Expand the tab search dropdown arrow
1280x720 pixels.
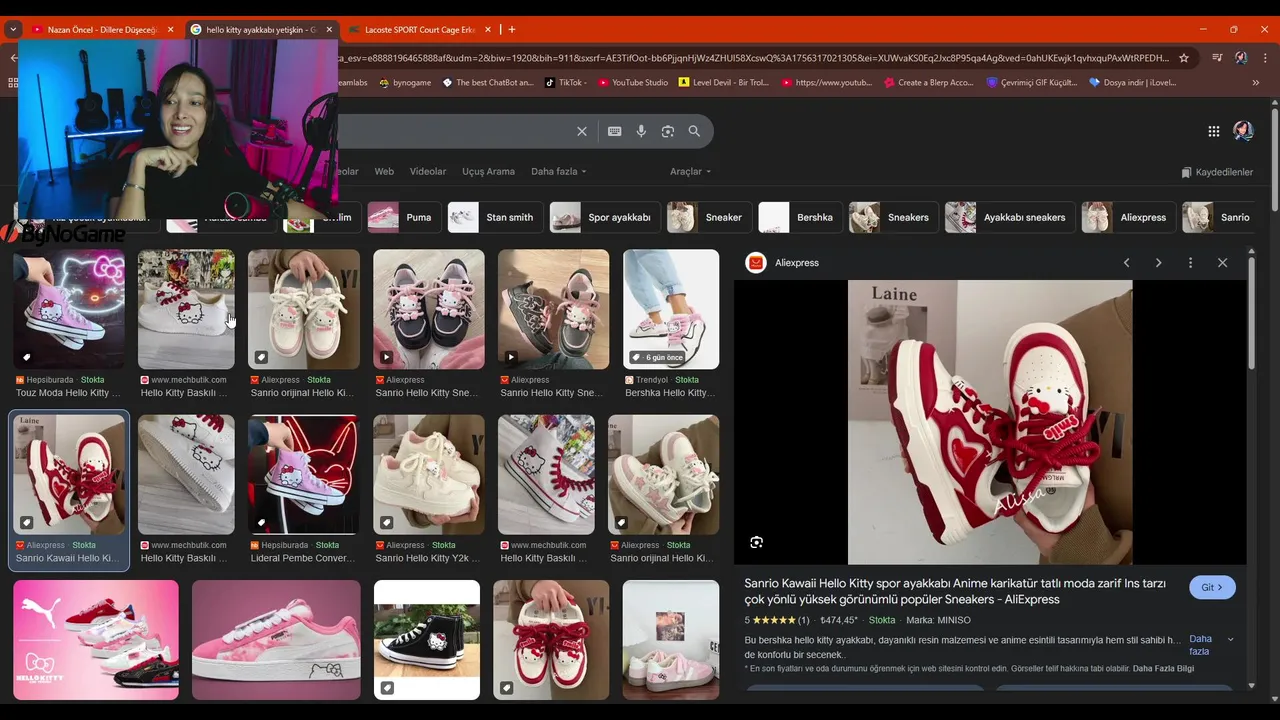13,29
